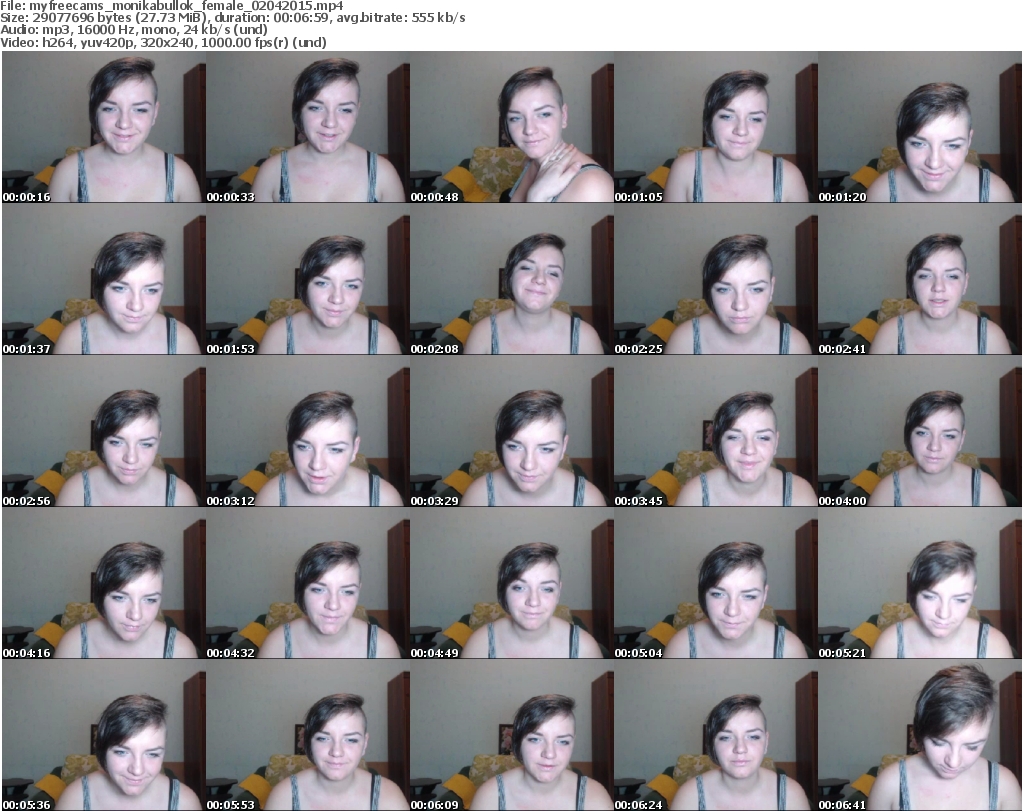The image size is (1024, 811).
Task: Click the thumbnail labeled 00:06:24
Action: pyautogui.click(x=716, y=735)
